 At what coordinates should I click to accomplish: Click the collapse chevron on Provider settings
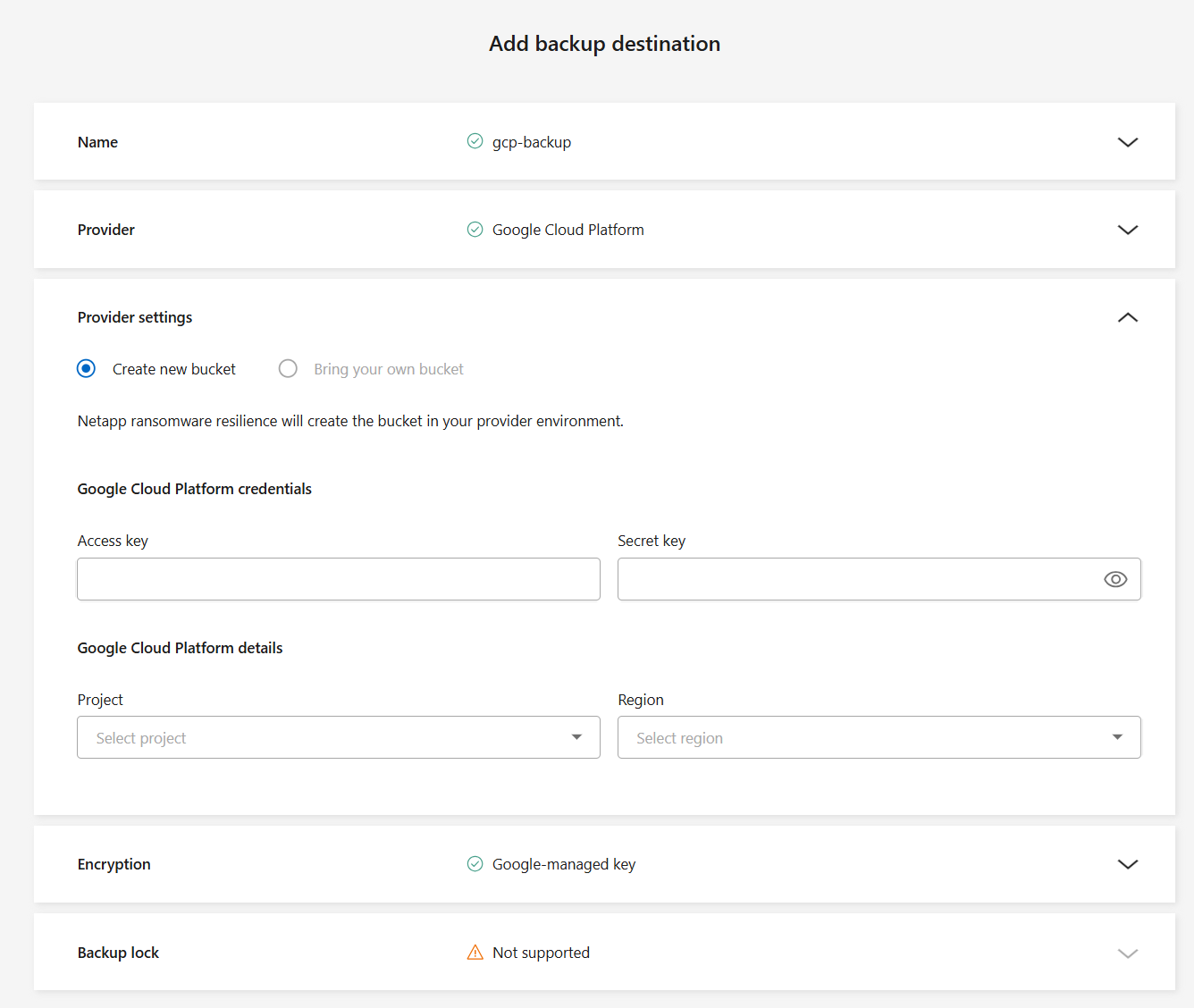tap(1127, 317)
